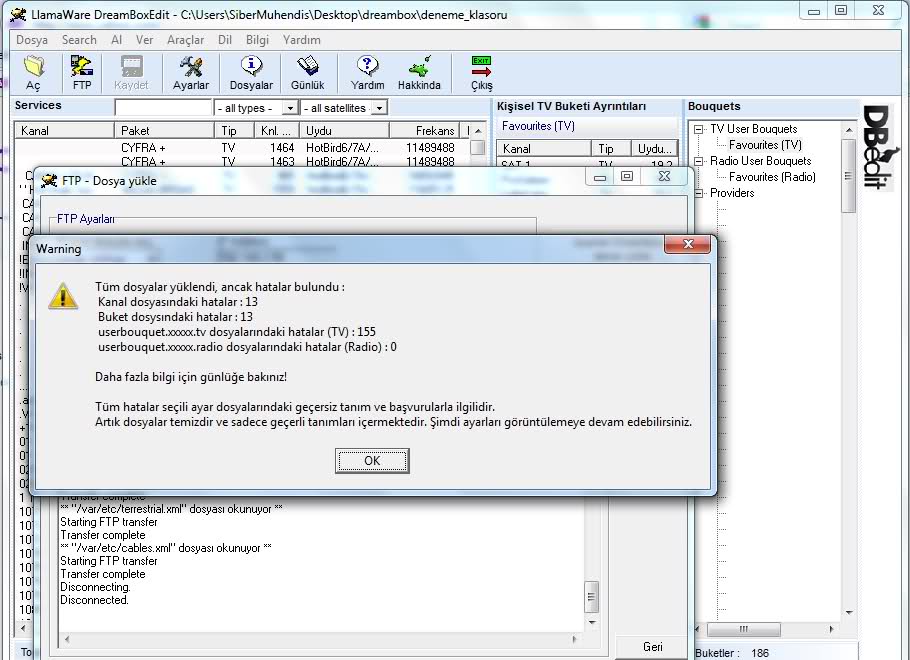Click LlamaWare title bar llama icon

(x=19, y=14)
